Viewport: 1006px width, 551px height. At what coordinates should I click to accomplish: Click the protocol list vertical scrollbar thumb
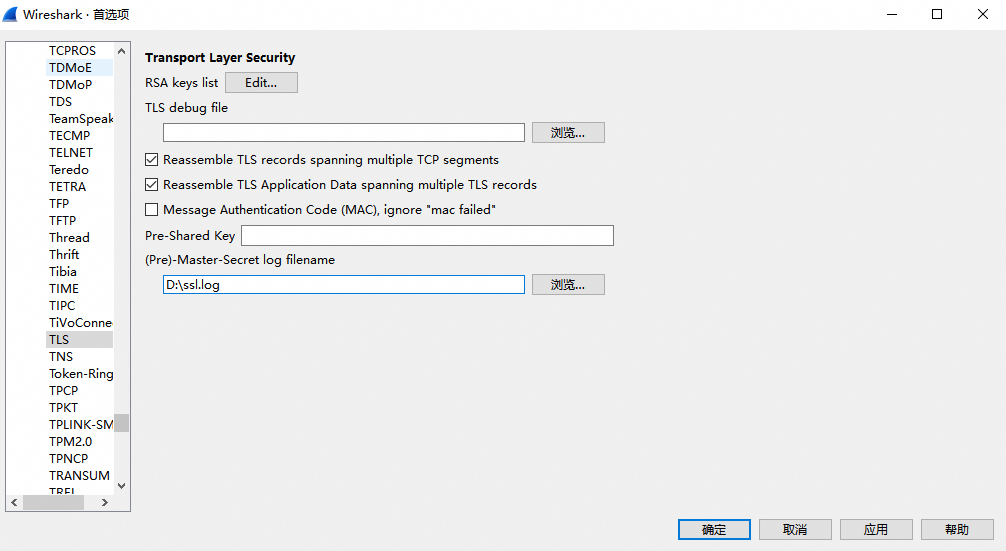[121, 423]
